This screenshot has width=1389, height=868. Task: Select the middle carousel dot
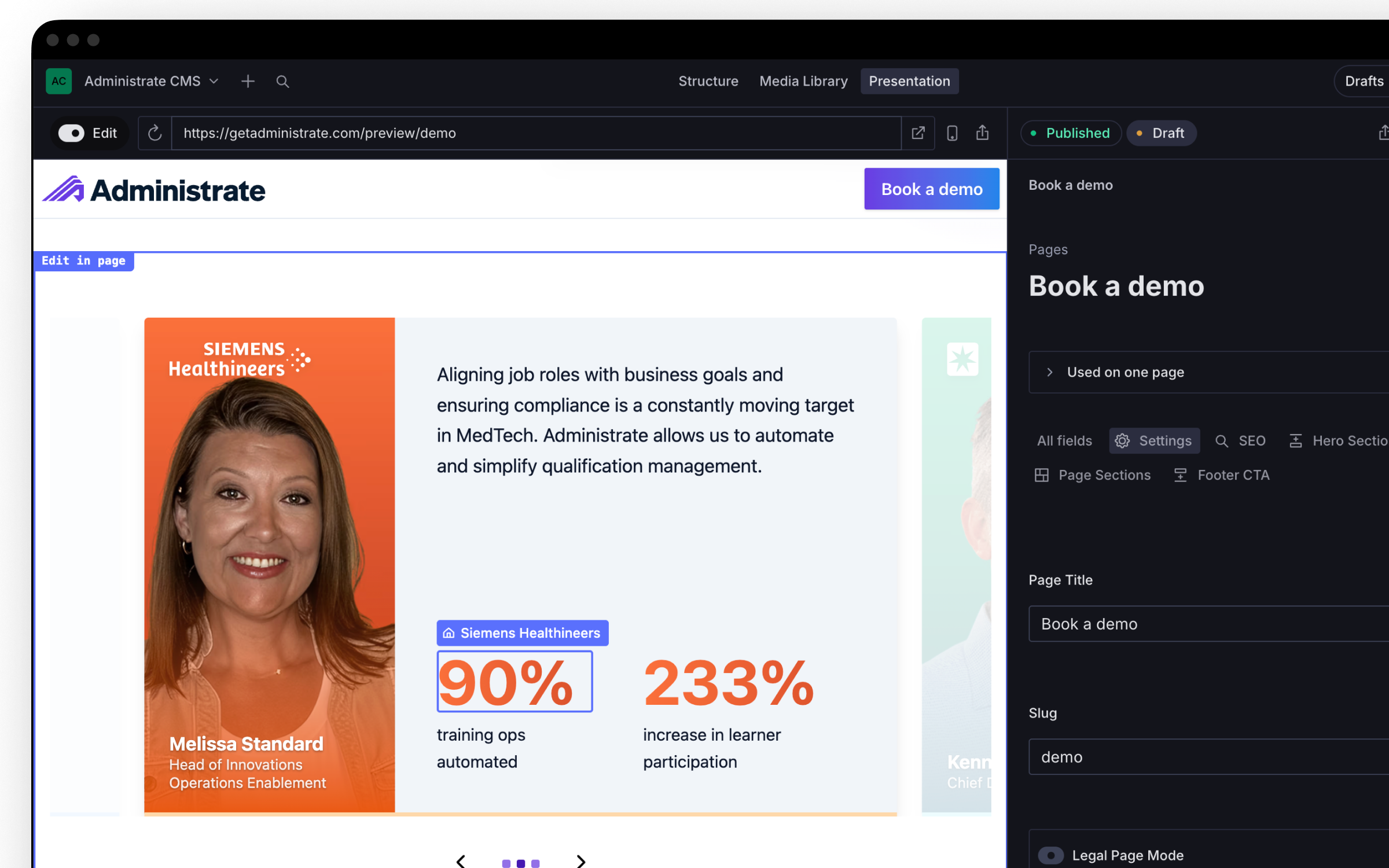521,863
